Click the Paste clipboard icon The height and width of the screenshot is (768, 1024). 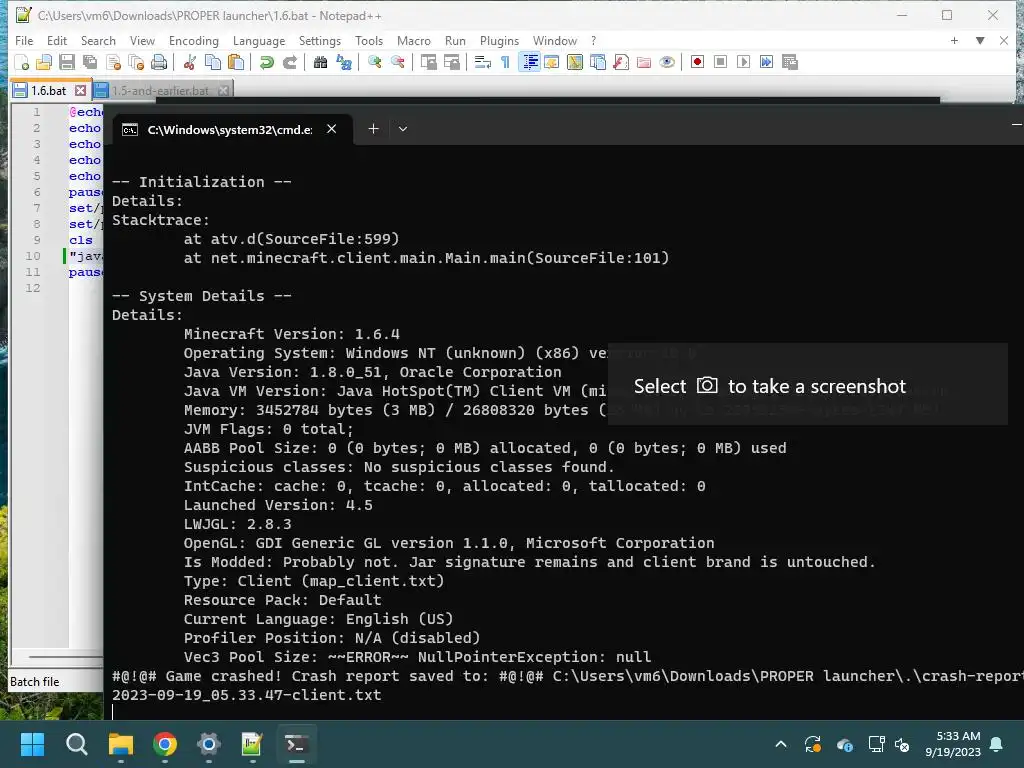[236, 62]
